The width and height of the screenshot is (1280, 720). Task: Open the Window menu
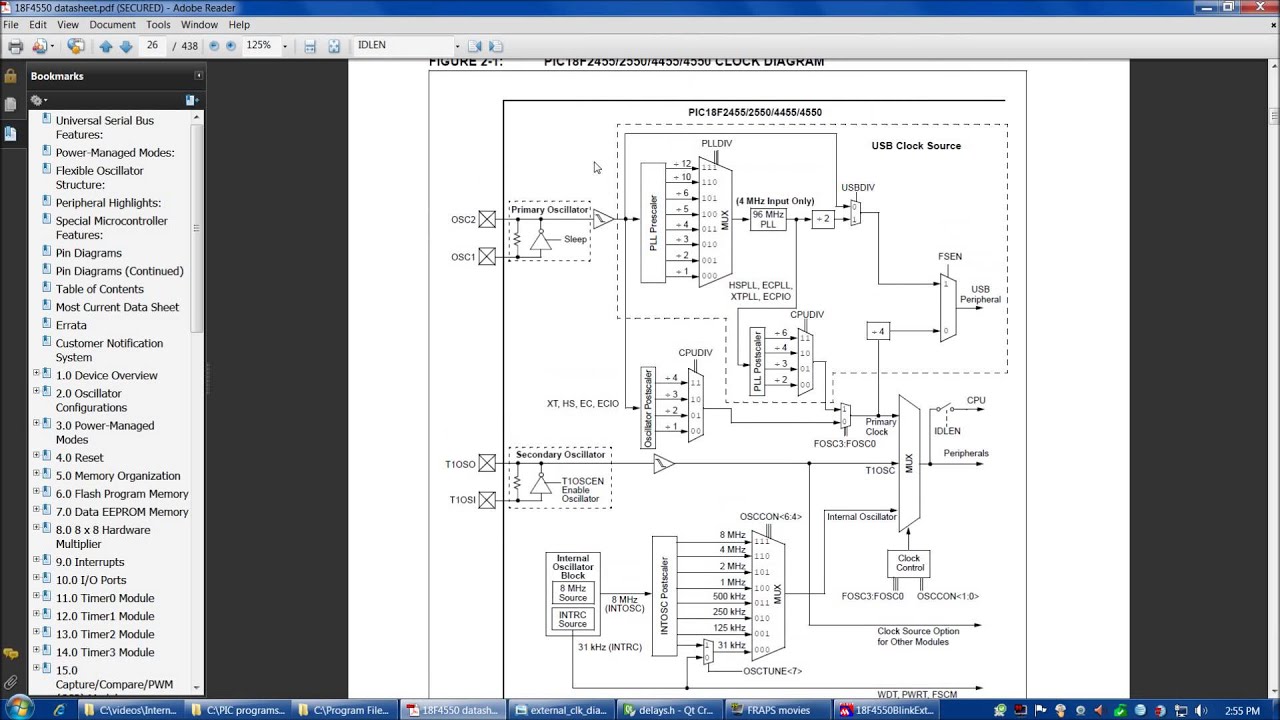[x=199, y=24]
